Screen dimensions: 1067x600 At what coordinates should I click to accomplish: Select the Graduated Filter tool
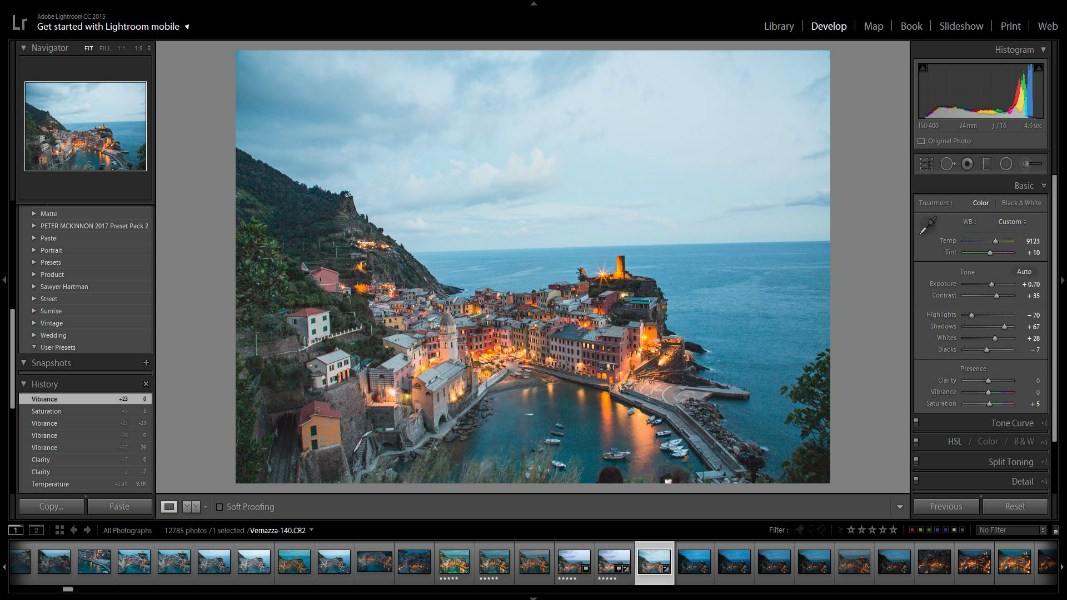coord(986,164)
